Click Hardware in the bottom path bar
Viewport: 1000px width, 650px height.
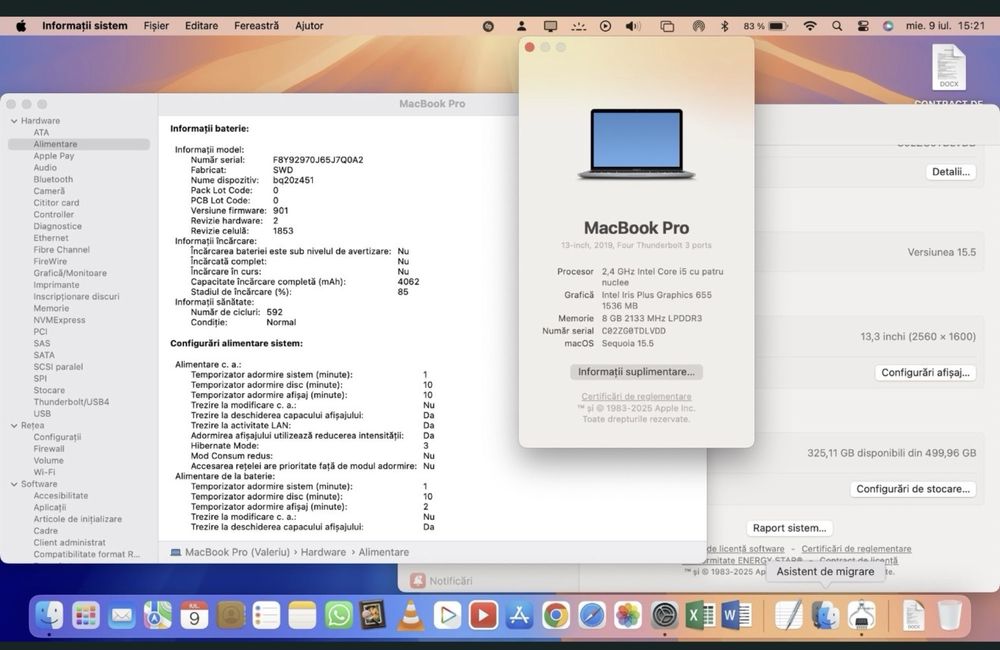click(x=323, y=552)
